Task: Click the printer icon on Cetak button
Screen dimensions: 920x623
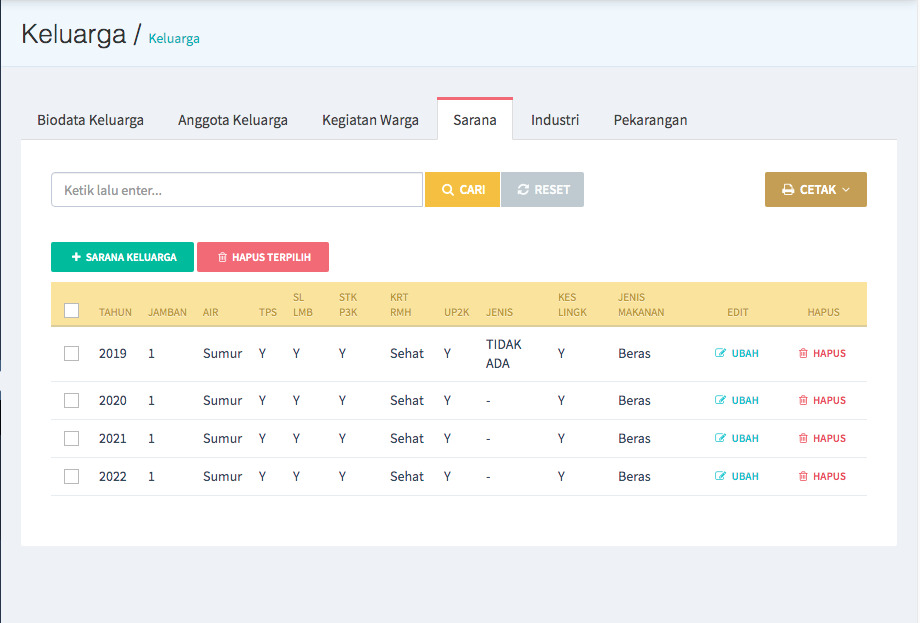Action: coord(788,190)
